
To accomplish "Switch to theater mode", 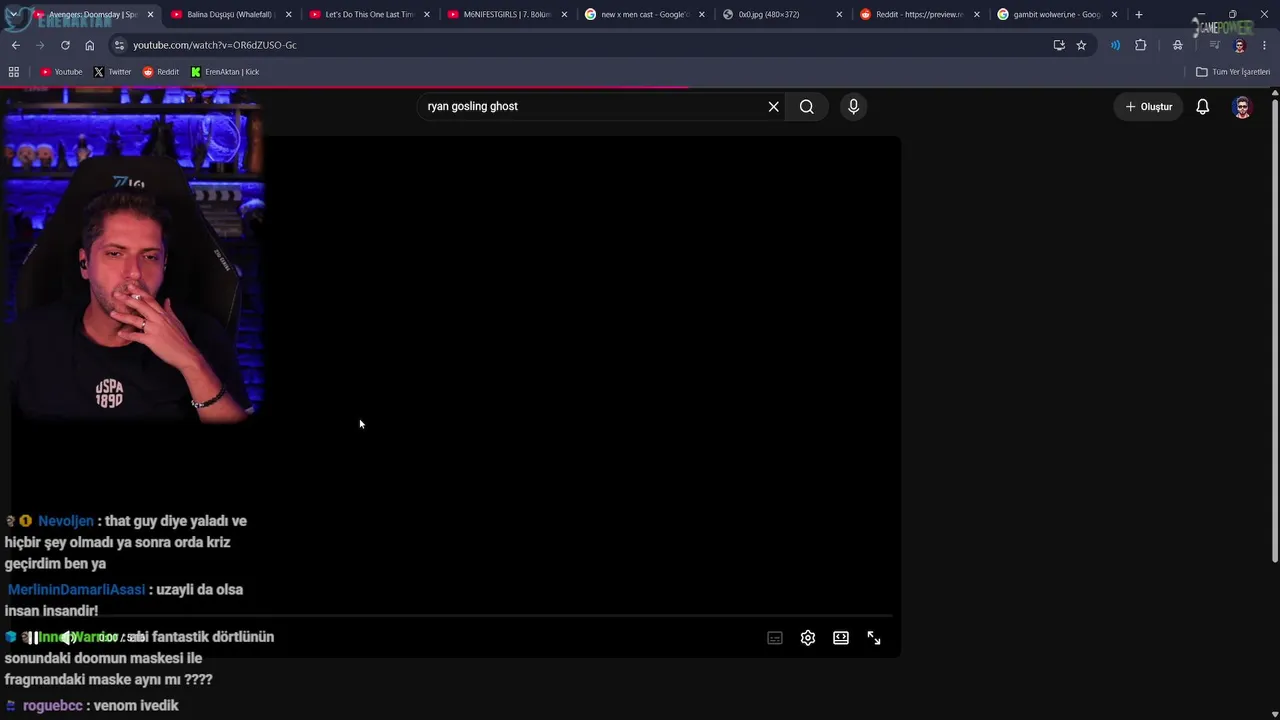I will coord(841,638).
